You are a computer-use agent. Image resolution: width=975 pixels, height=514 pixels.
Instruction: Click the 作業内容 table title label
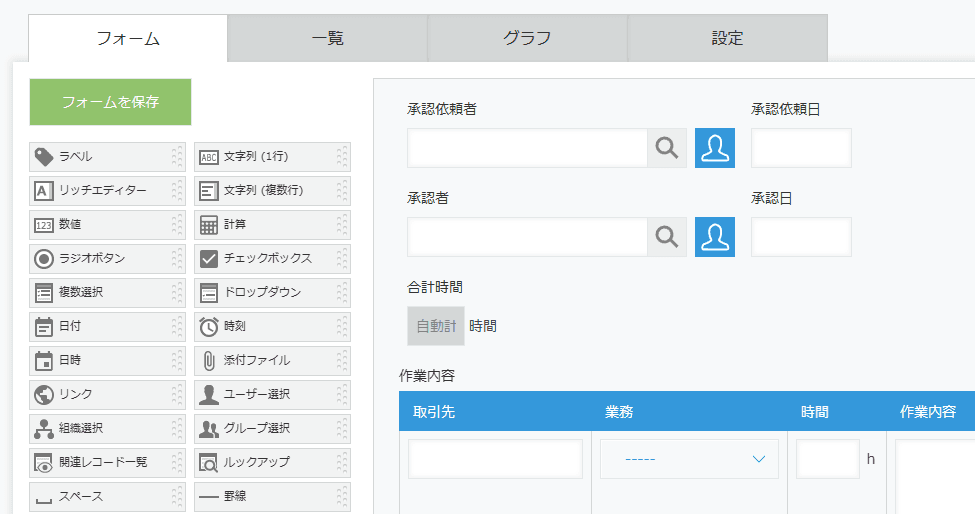coord(427,375)
